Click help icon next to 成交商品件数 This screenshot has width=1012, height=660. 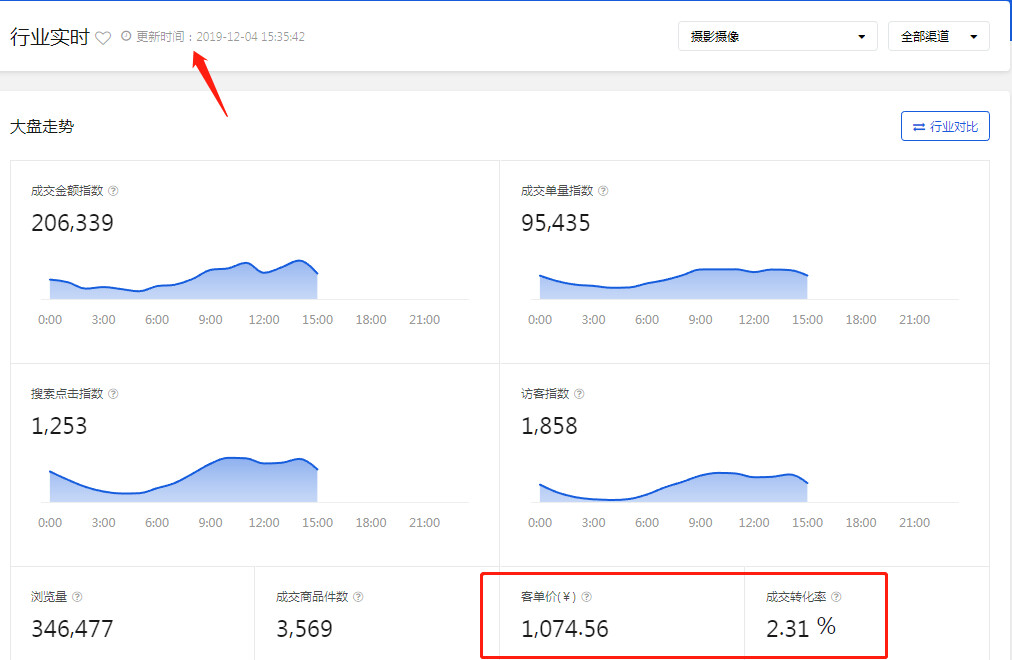coord(358,597)
